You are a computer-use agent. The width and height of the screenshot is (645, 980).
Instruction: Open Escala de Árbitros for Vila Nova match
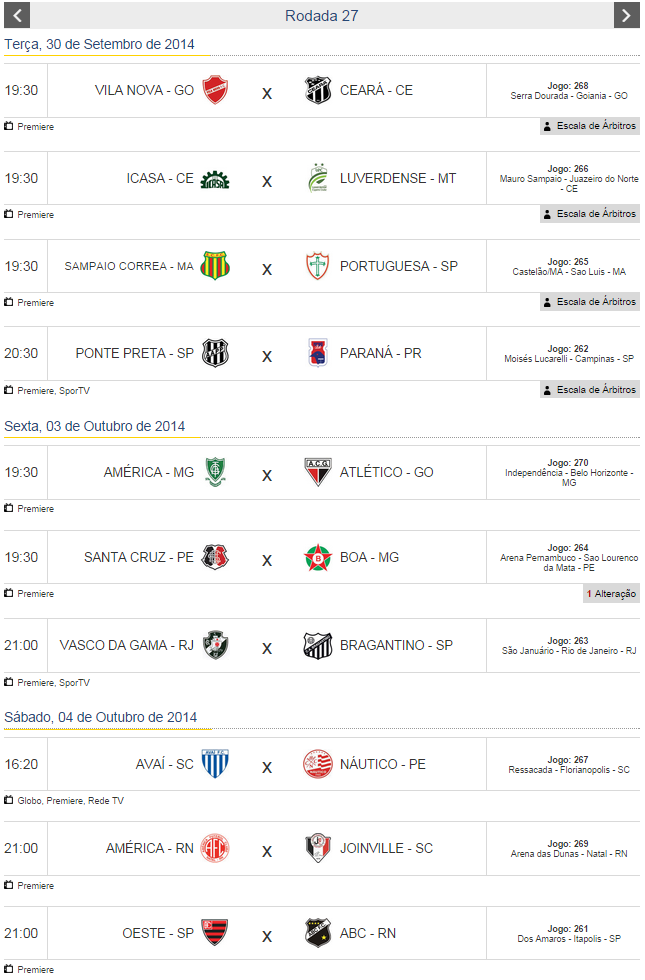(589, 127)
